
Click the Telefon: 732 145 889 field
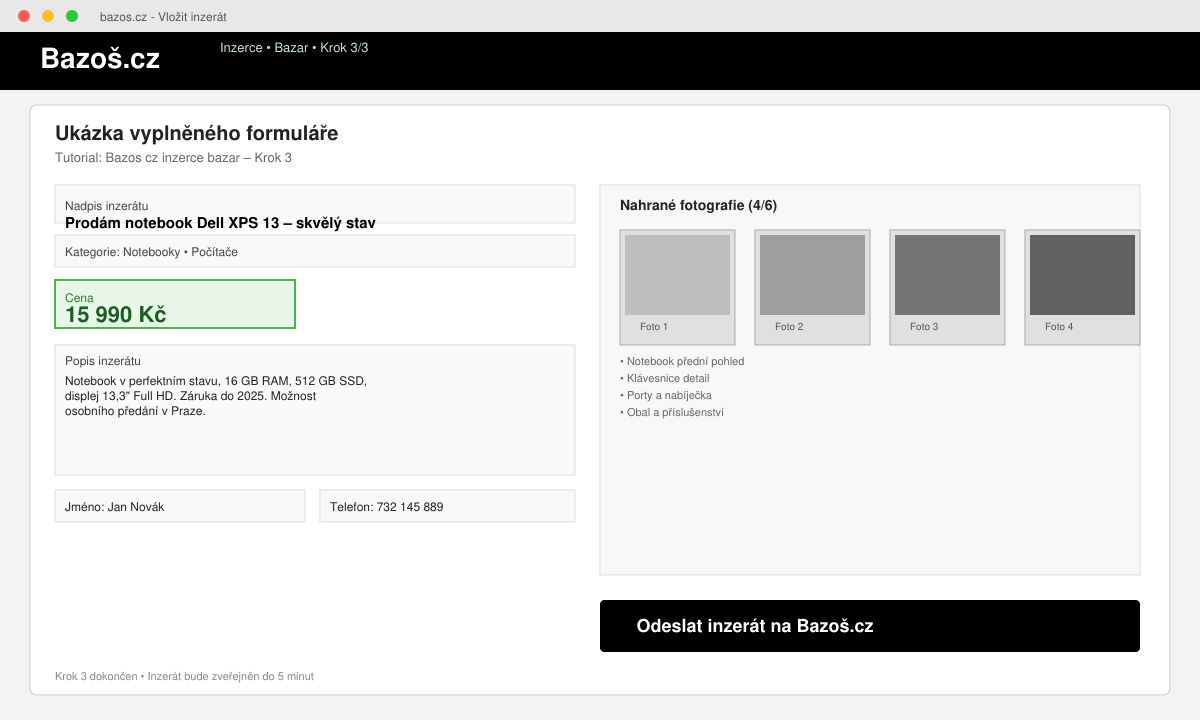click(447, 506)
